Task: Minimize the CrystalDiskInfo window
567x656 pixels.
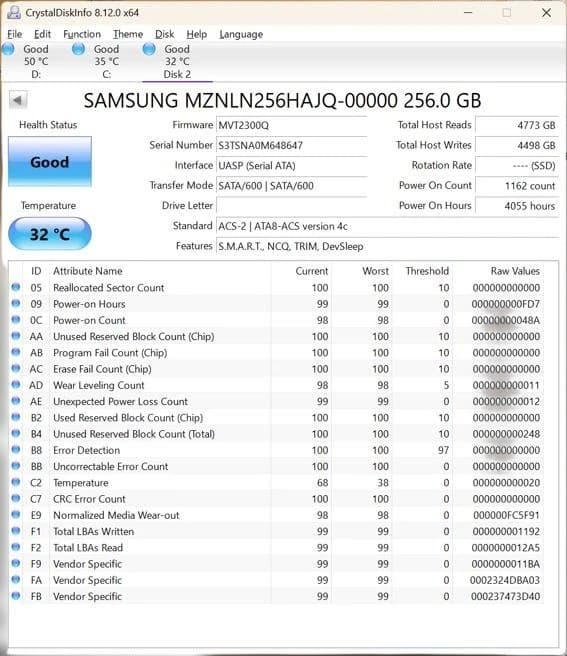Action: coord(468,13)
